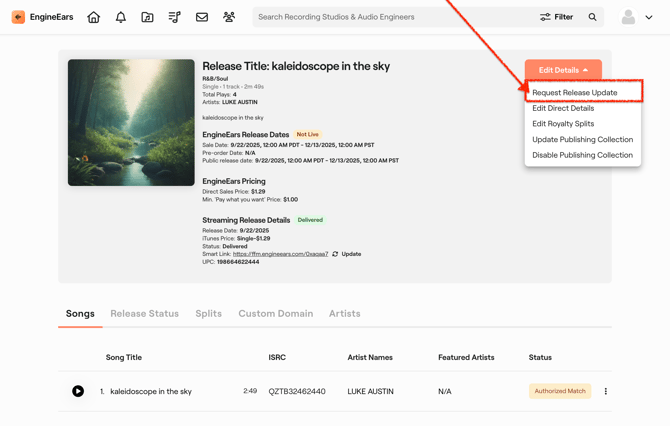Viewport: 670px width, 426px height.
Task: Open the community people icon
Action: click(x=229, y=17)
